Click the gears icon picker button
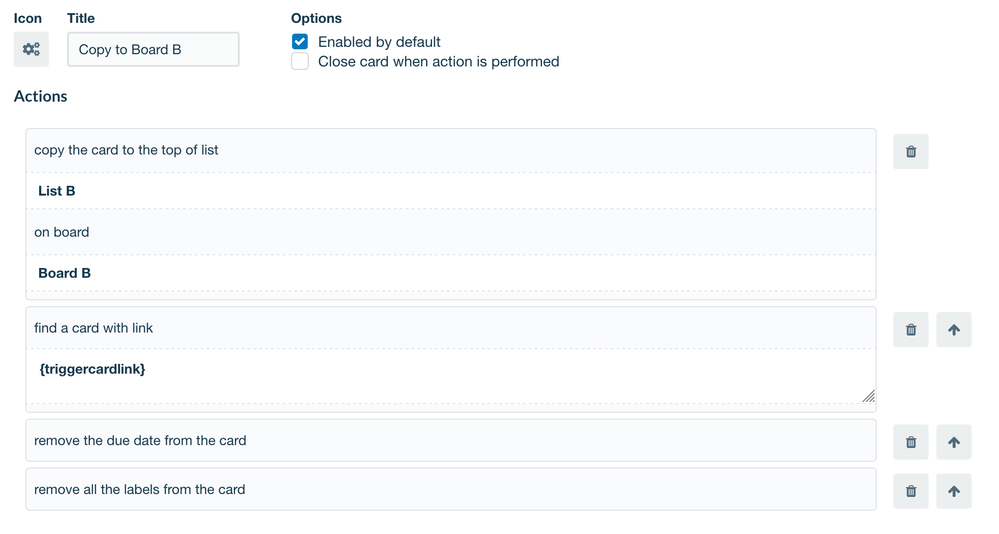 pos(31,49)
